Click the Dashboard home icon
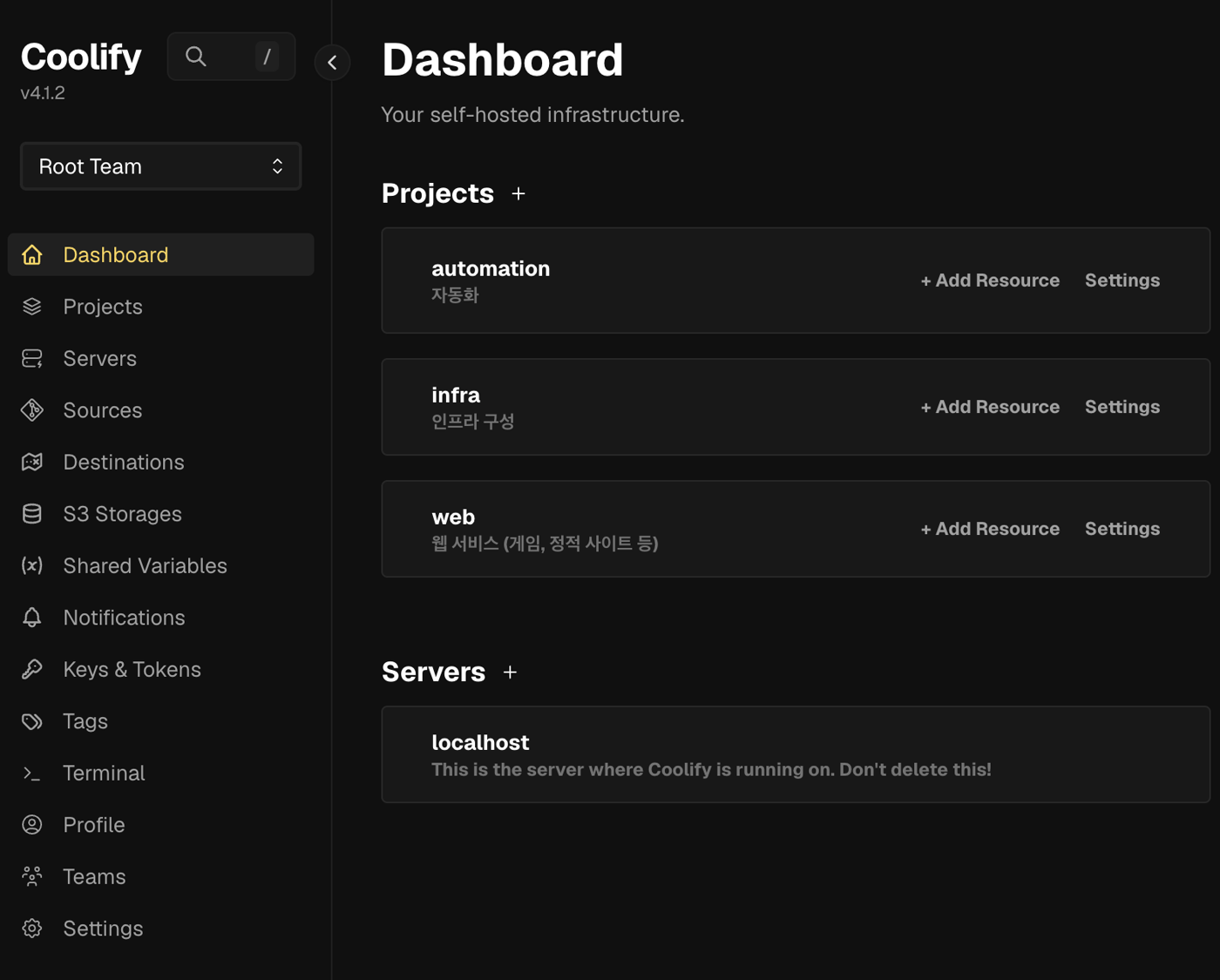1220x980 pixels. (x=32, y=254)
